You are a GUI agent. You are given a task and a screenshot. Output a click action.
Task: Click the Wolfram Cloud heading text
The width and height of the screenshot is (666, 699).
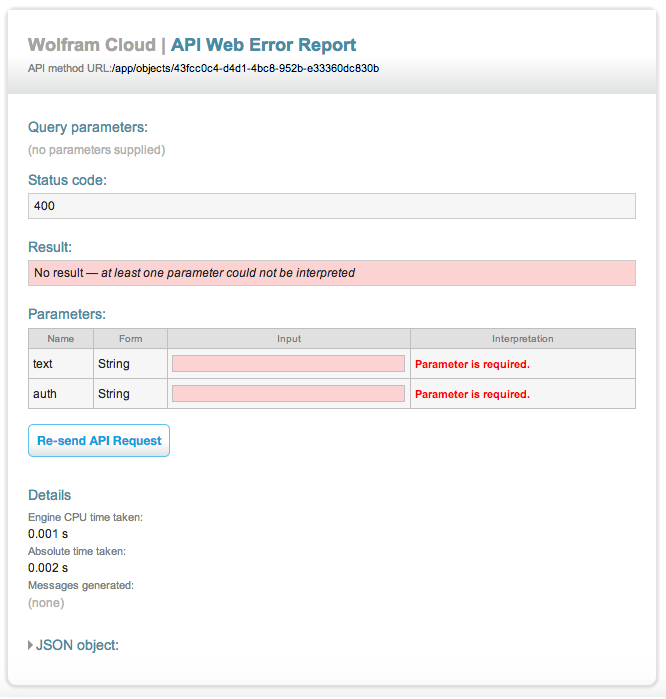click(92, 45)
